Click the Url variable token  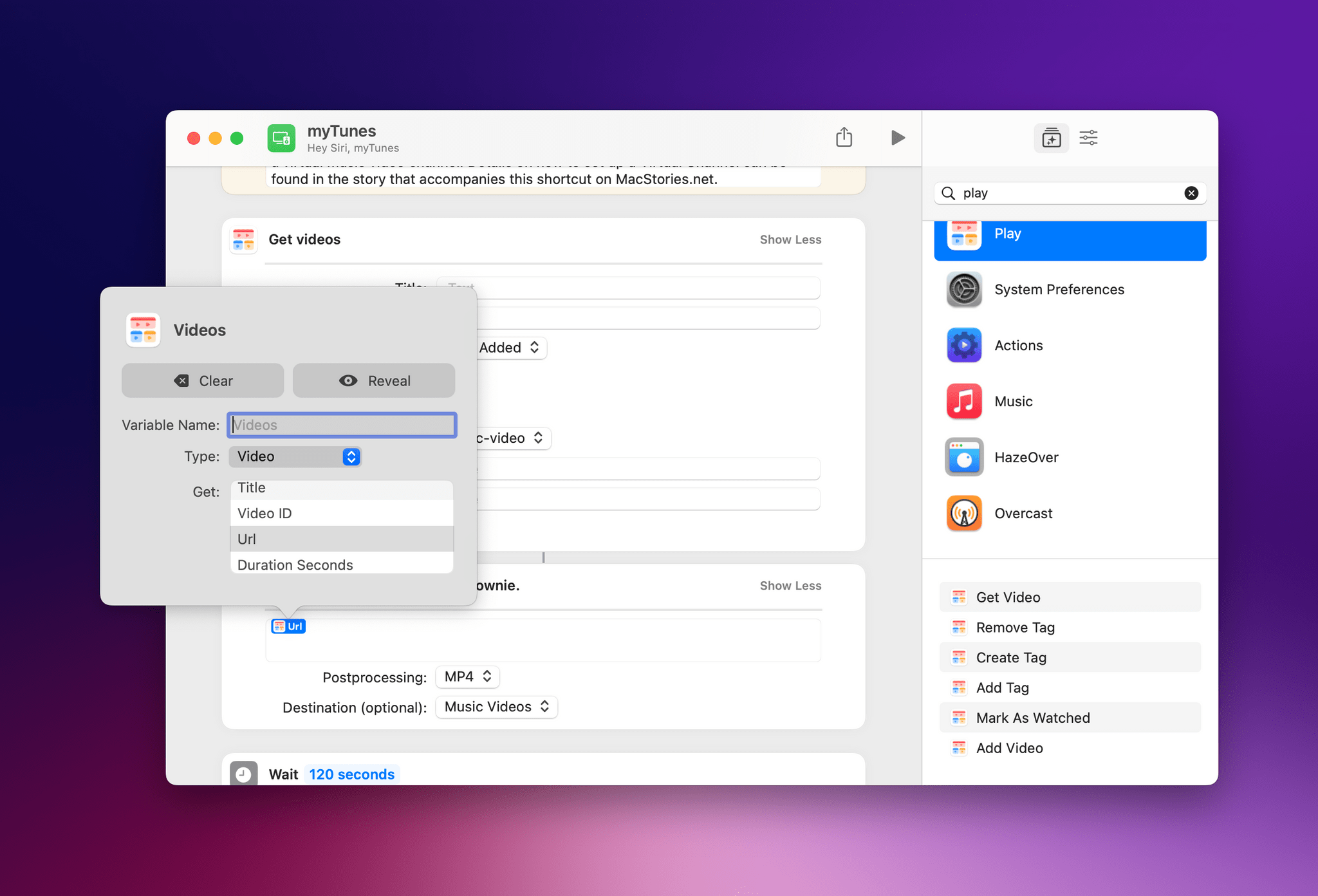coord(288,626)
